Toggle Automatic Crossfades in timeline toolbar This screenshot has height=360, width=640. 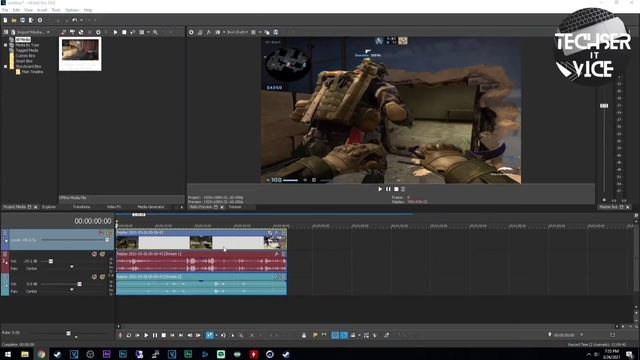344,335
